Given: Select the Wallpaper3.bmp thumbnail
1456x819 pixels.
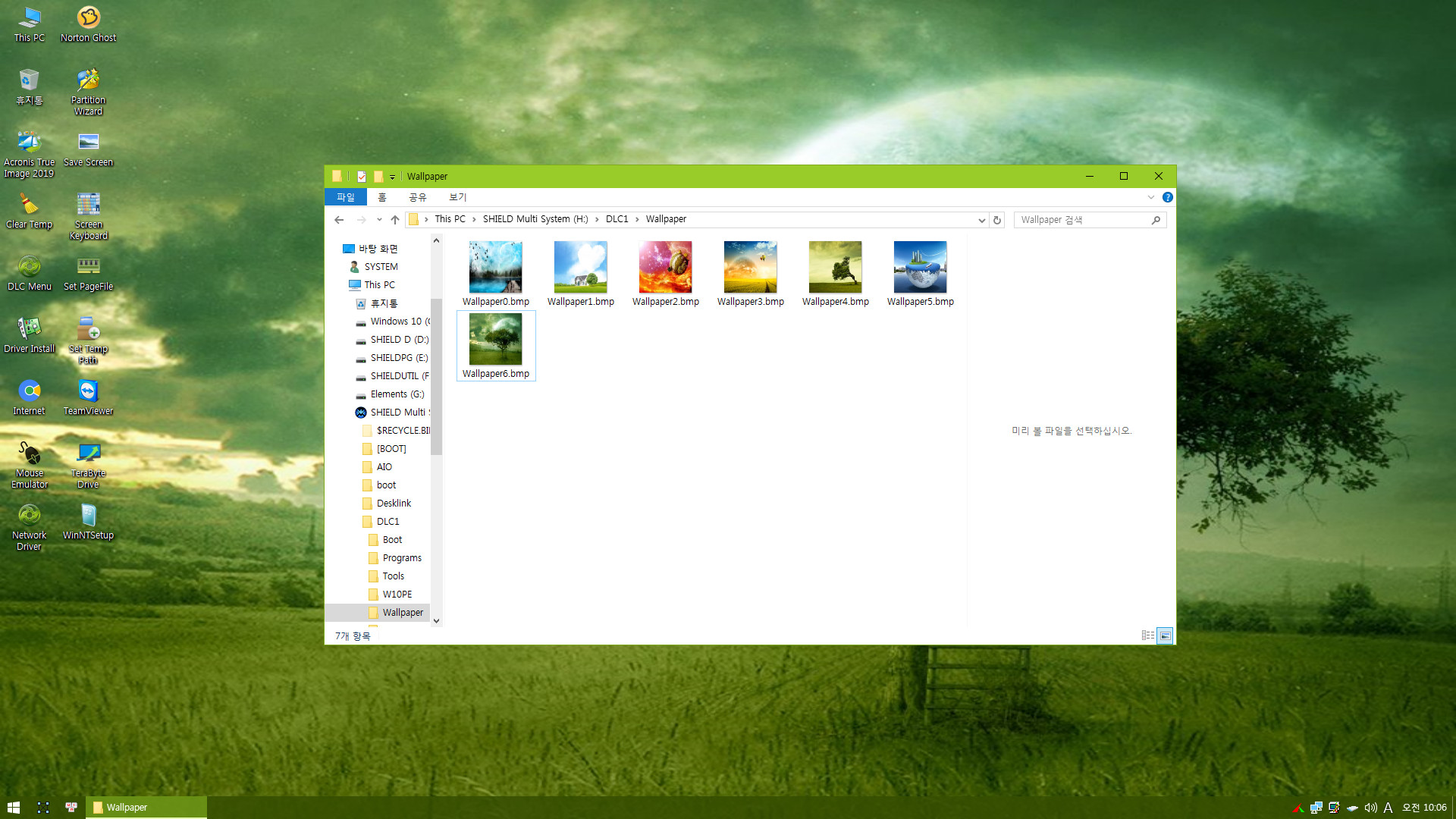Looking at the screenshot, I should coord(751,274).
